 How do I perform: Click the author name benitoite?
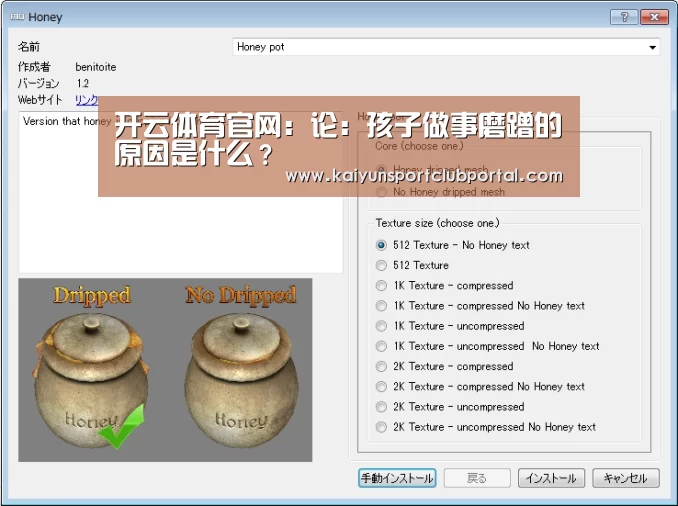click(96, 67)
